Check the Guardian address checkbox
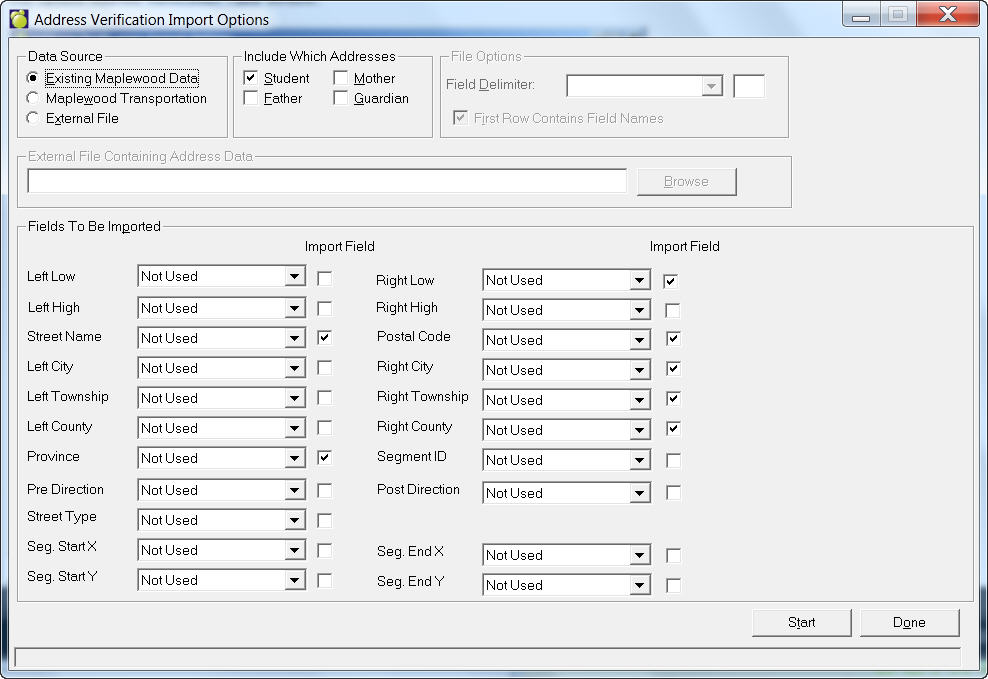The height and width of the screenshot is (679, 988). 341,98
